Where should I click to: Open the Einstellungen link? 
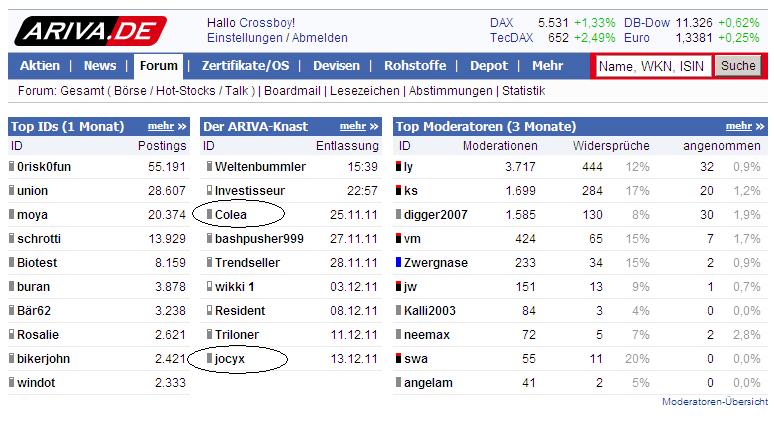pyautogui.click(x=244, y=38)
